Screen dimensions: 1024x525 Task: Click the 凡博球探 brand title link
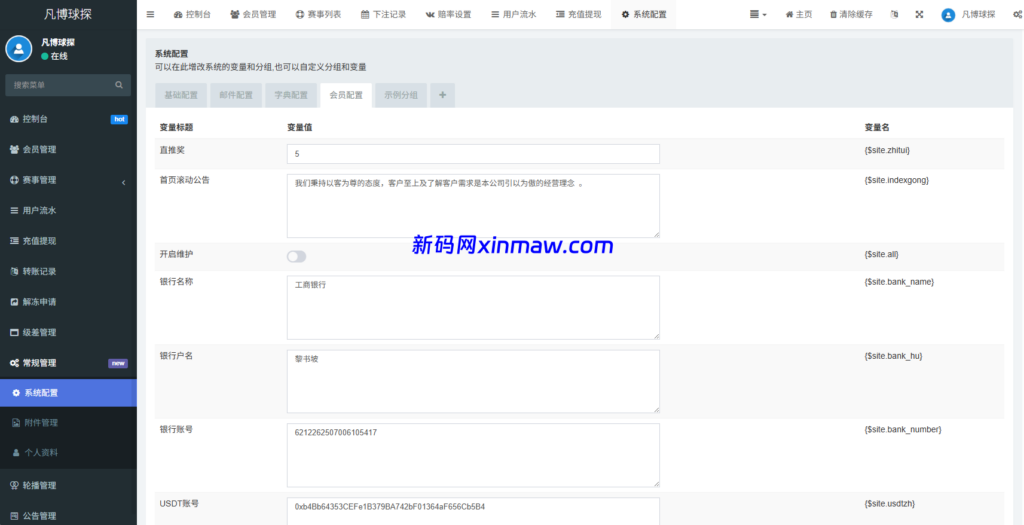click(68, 14)
